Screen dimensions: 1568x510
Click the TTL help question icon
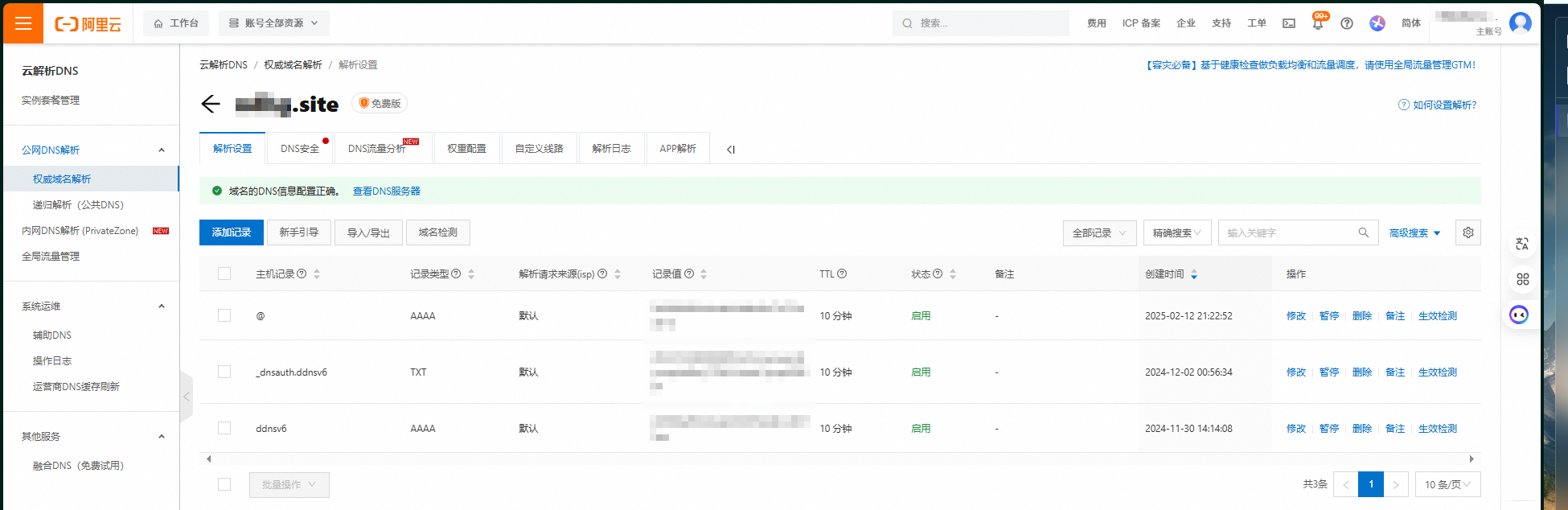842,274
